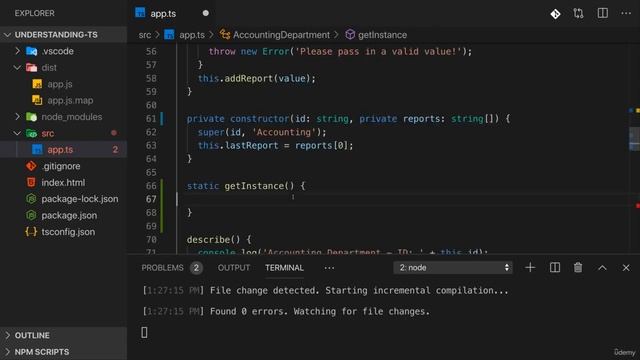Select app.ts in the explorer tree
The image size is (640, 360).
click(x=64, y=150)
